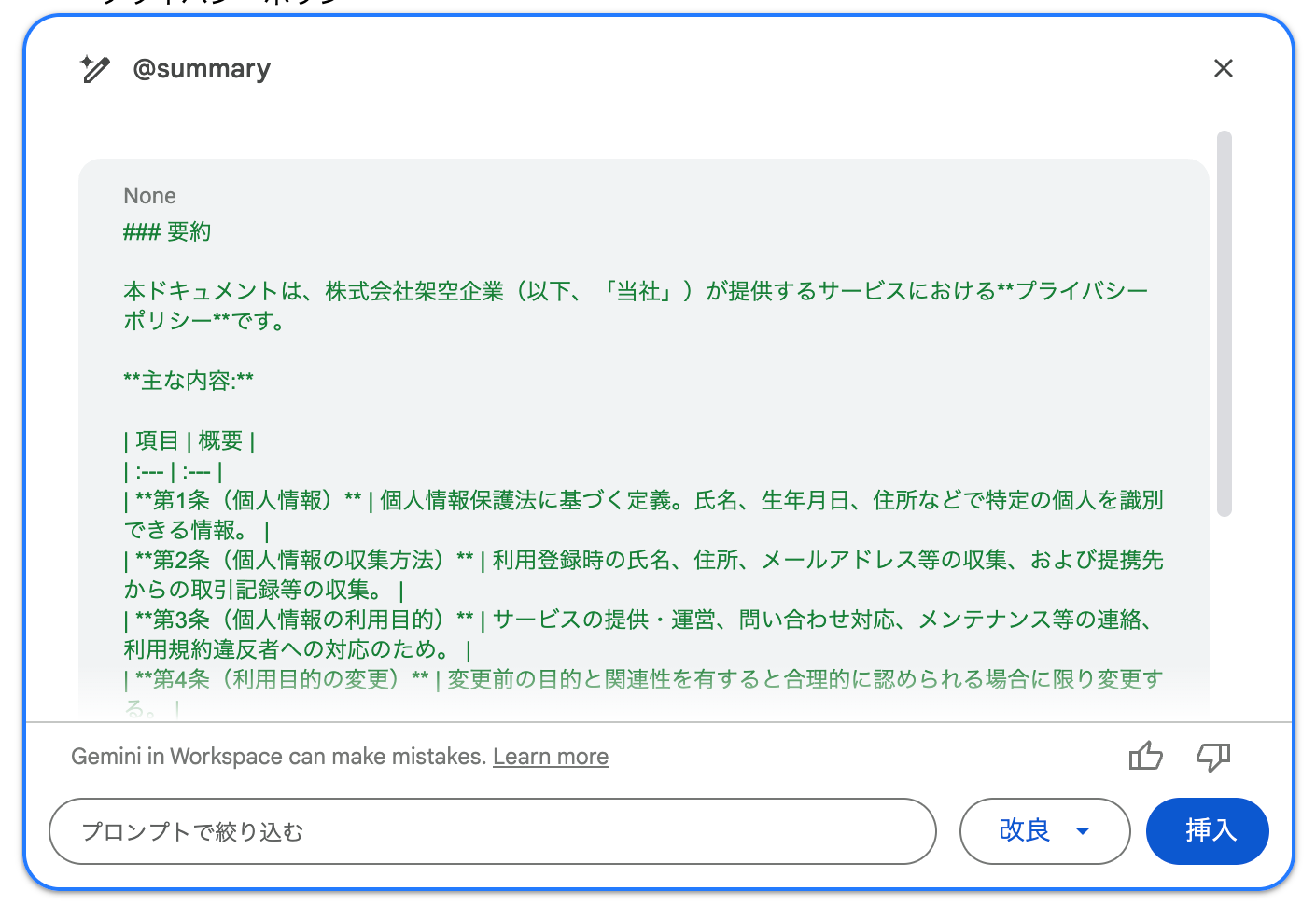Click the 主な内容 line in summary

coord(189,381)
